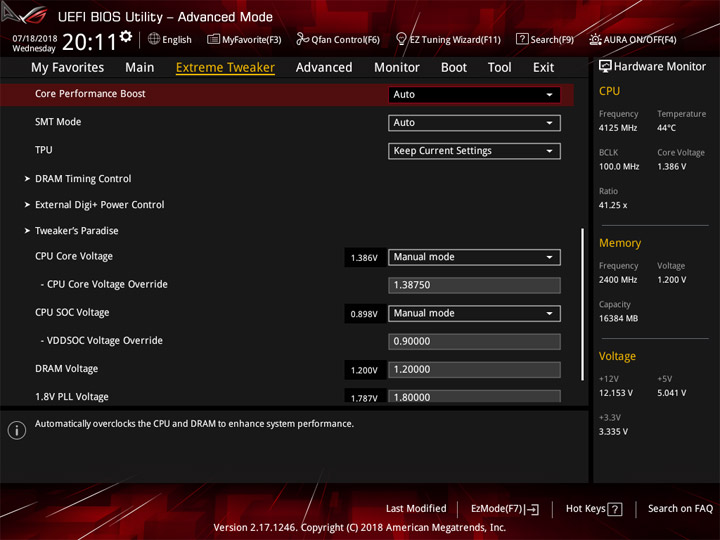Screen dimensions: 720x540
Task: Click the 5.041 V reading
Action: [x=671, y=393]
